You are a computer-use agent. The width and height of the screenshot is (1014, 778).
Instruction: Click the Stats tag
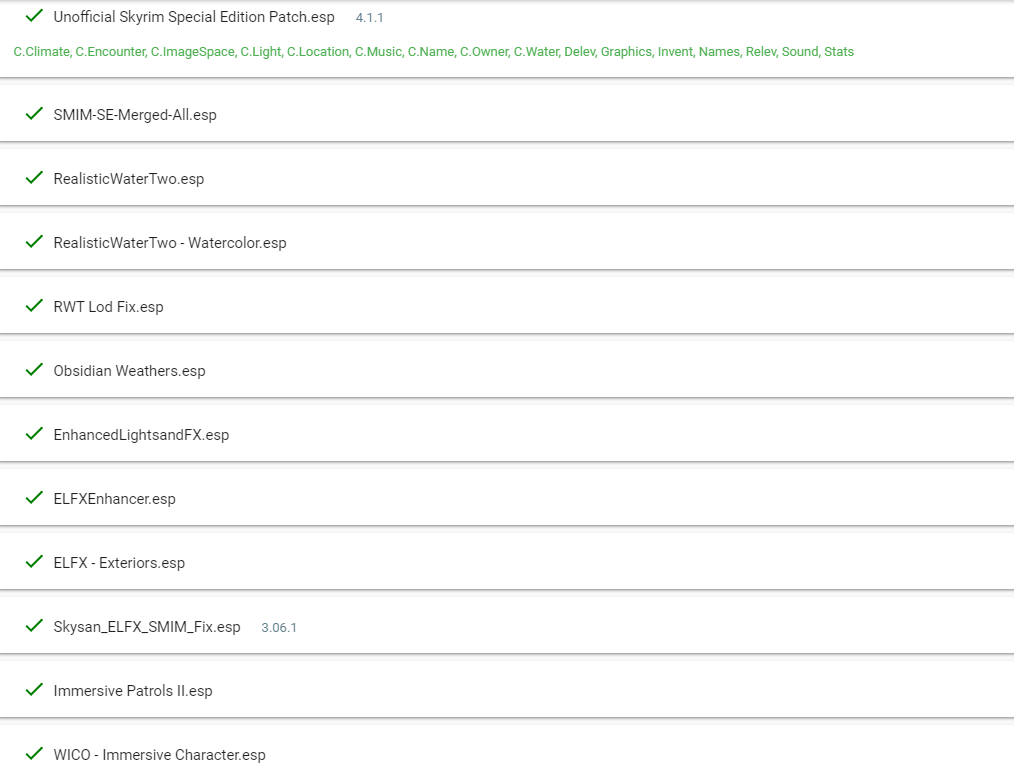(x=839, y=52)
